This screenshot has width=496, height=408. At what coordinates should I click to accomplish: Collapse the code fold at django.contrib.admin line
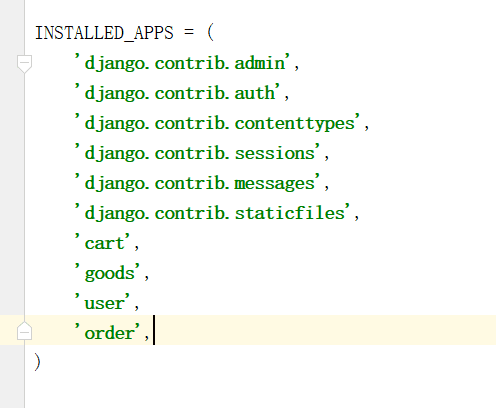[x=24, y=64]
